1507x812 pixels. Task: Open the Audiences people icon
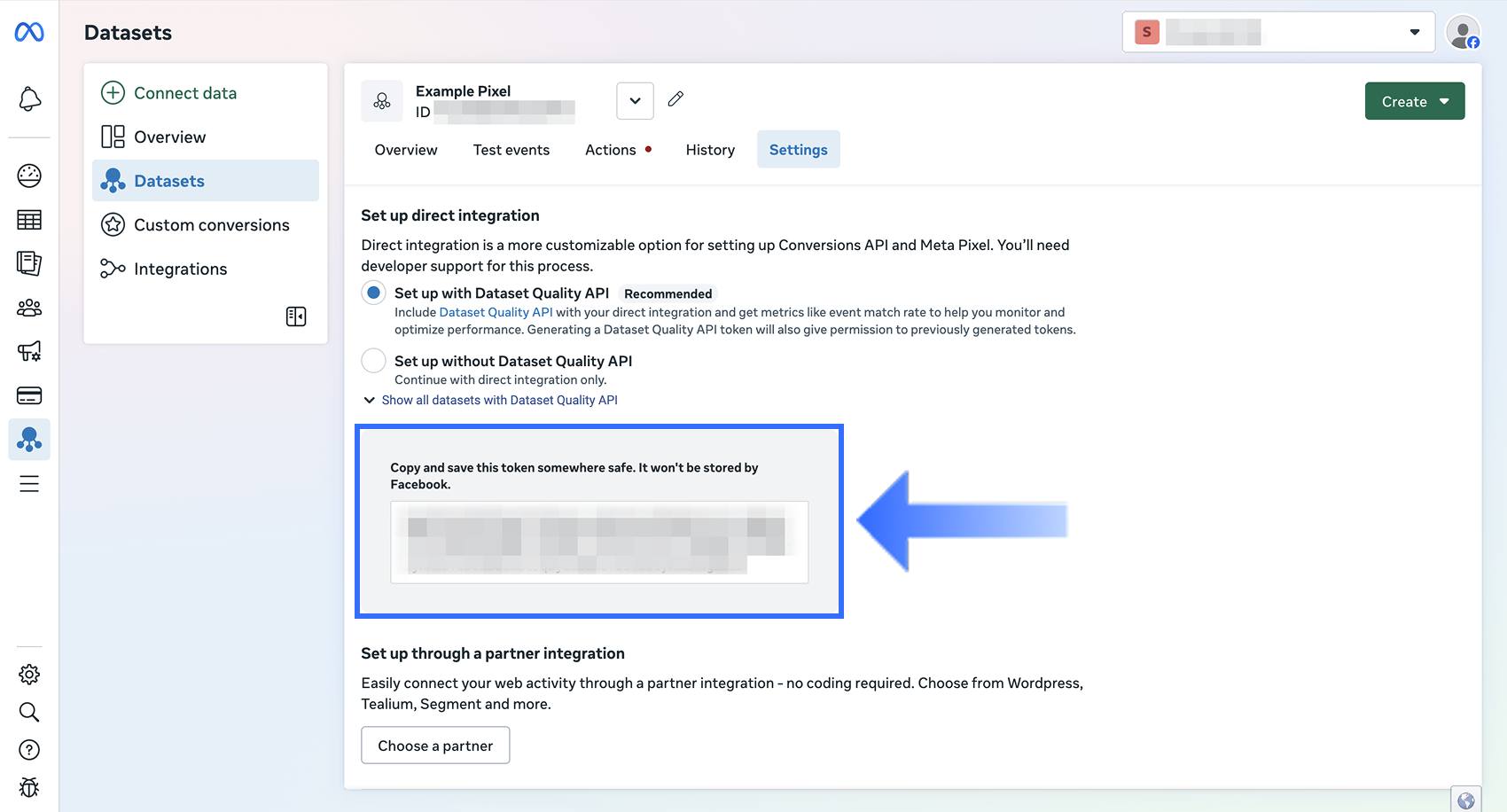coord(29,308)
